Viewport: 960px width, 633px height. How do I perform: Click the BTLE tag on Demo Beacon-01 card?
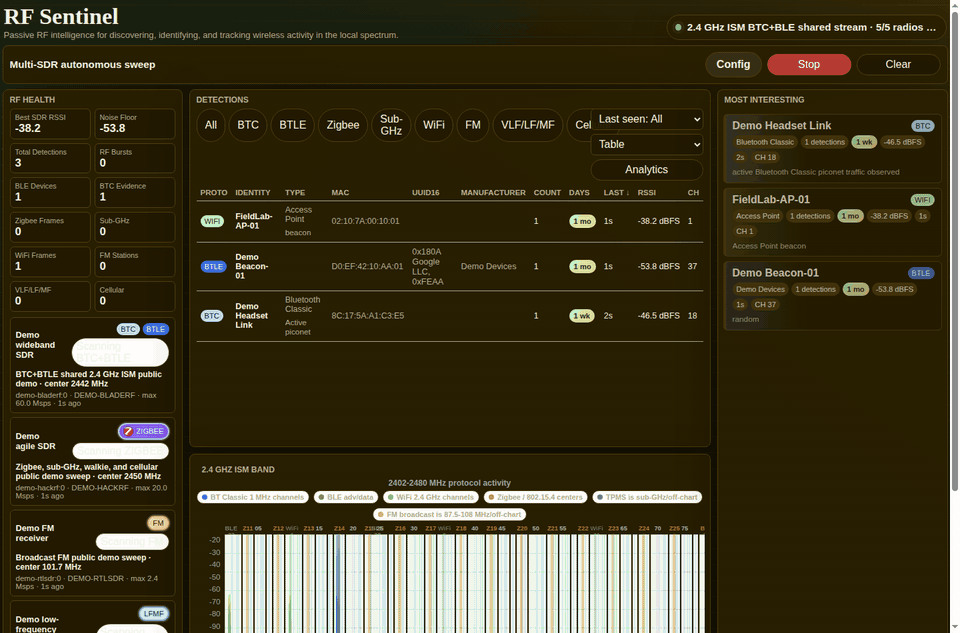click(x=921, y=273)
